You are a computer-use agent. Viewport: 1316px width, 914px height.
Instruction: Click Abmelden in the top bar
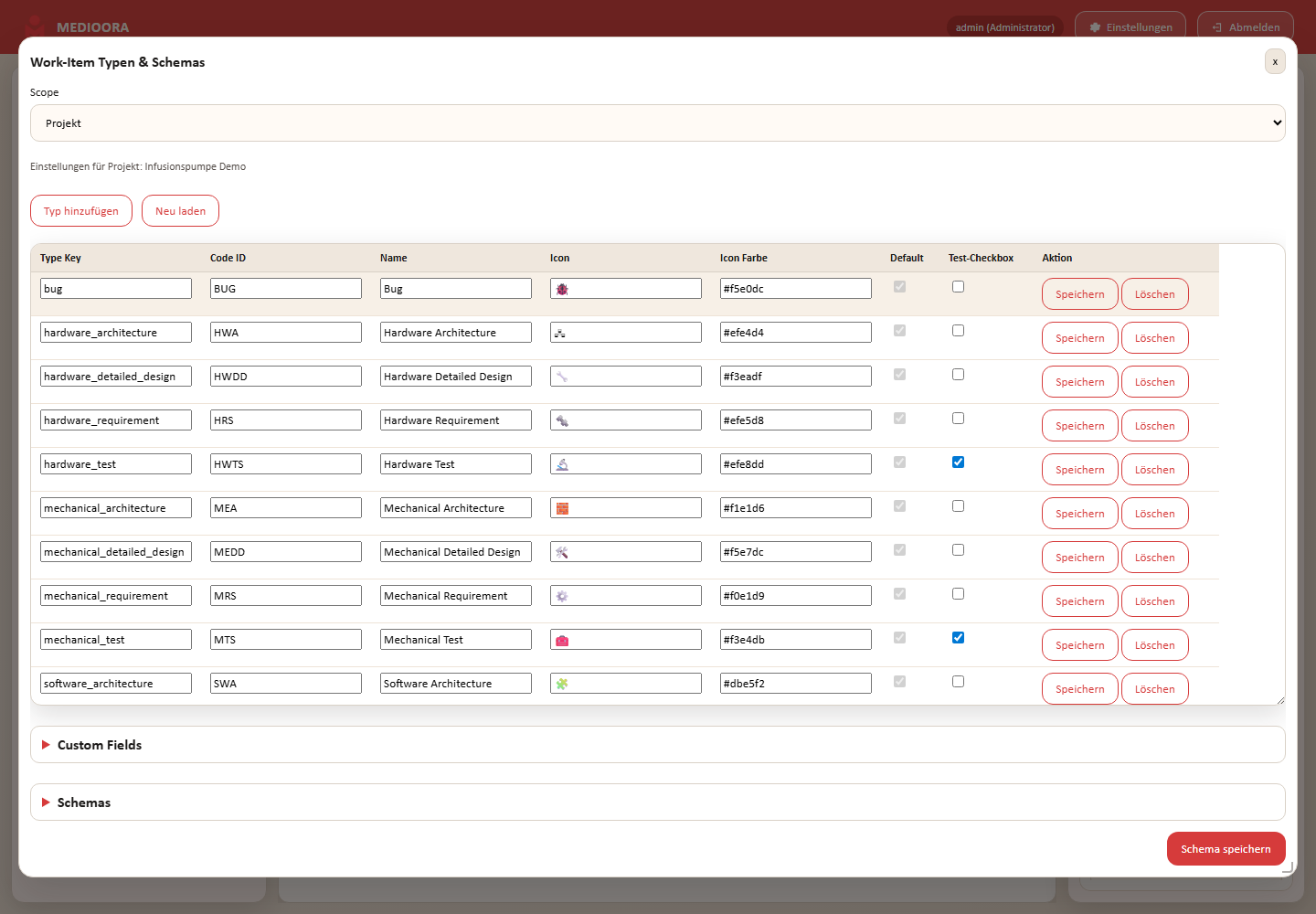click(x=1246, y=27)
